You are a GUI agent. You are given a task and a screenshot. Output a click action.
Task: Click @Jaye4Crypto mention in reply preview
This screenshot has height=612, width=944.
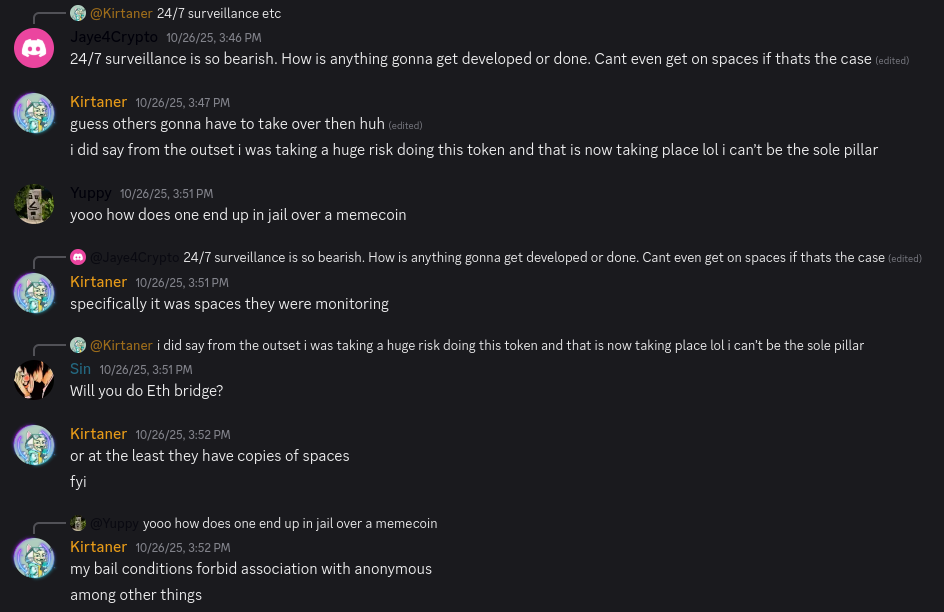tap(135, 257)
